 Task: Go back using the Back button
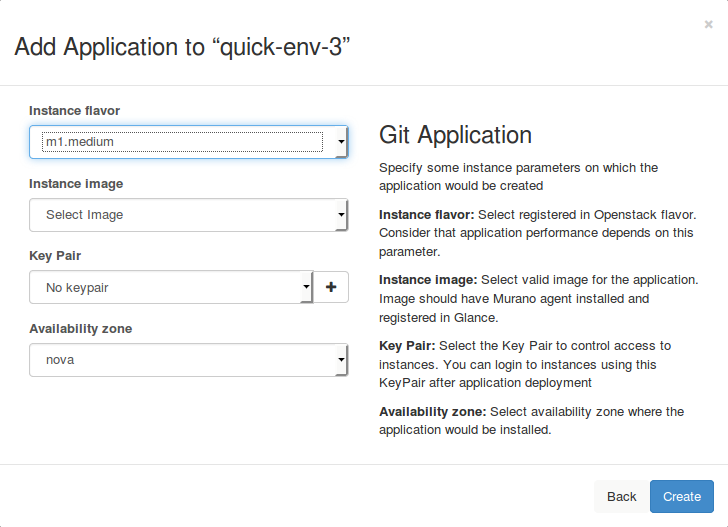(621, 496)
